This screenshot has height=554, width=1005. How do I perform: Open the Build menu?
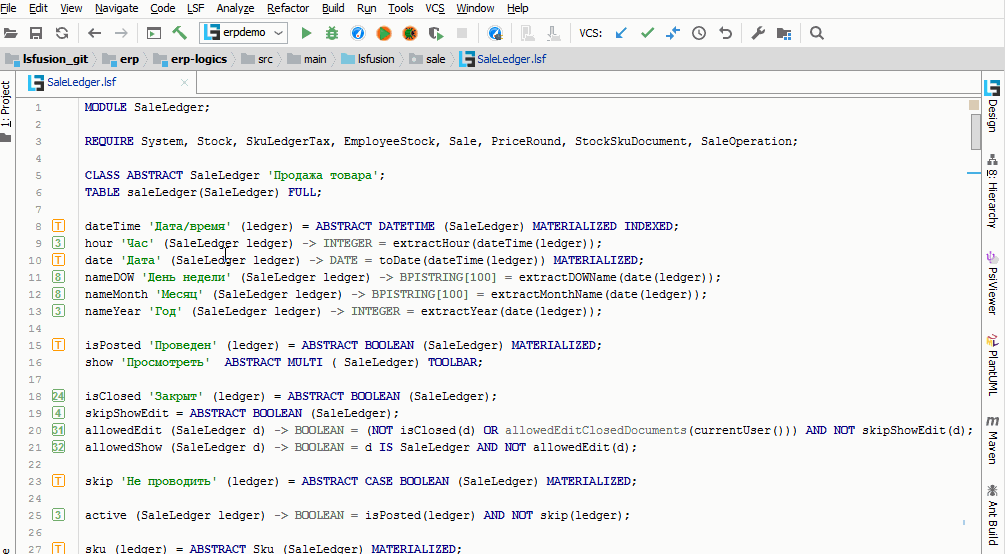pyautogui.click(x=333, y=8)
